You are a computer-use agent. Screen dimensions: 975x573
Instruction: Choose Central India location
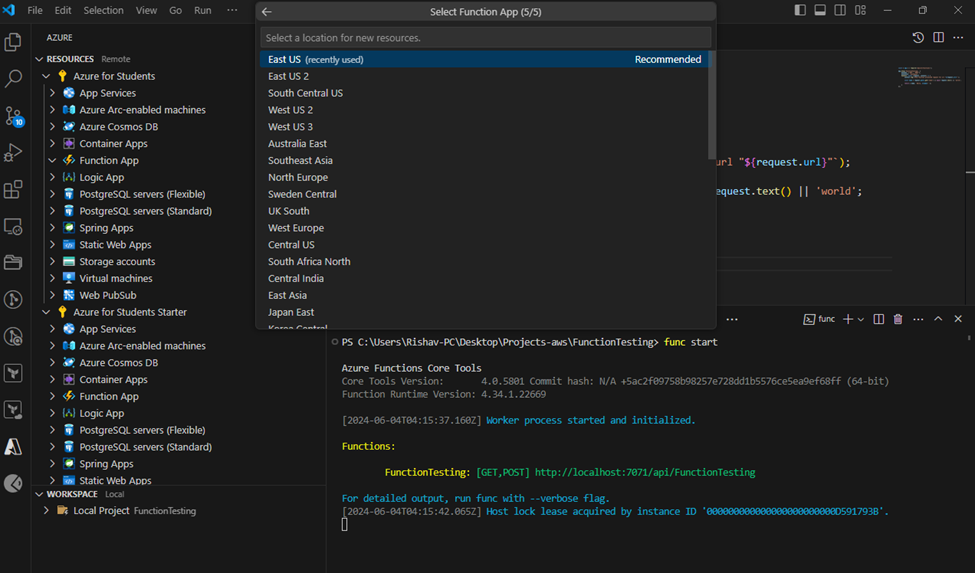pyautogui.click(x=484, y=278)
